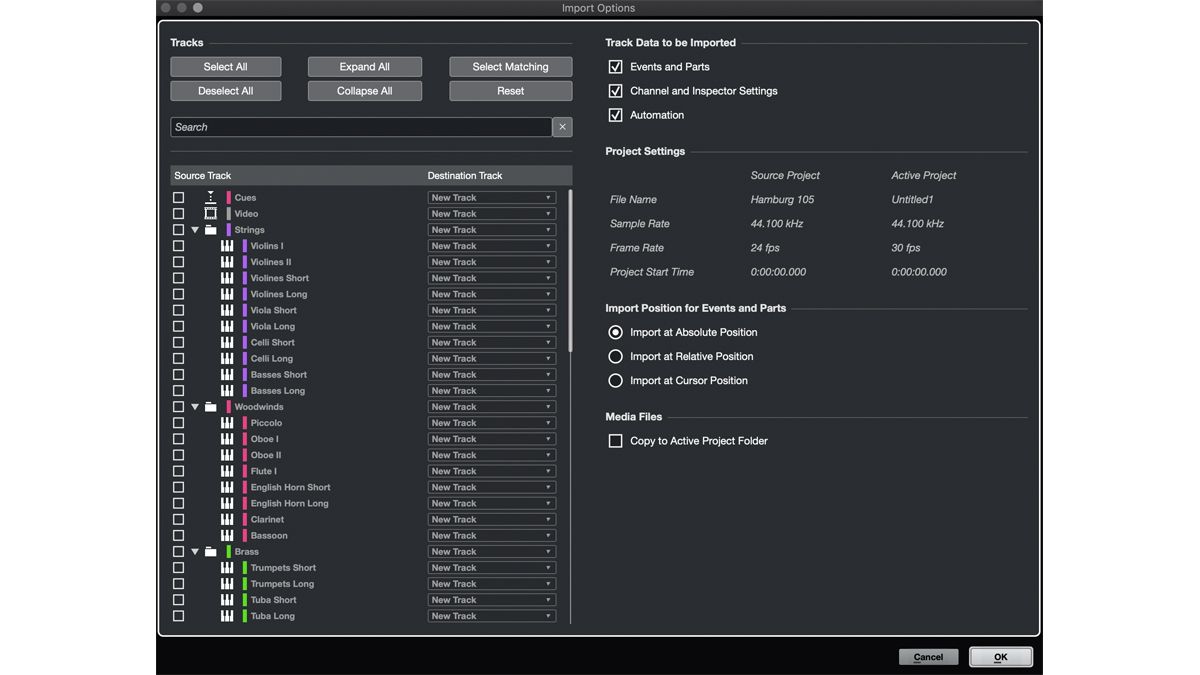Click the pink color strip of Woodwinds
Image resolution: width=1200 pixels, height=675 pixels.
pyautogui.click(x=228, y=407)
